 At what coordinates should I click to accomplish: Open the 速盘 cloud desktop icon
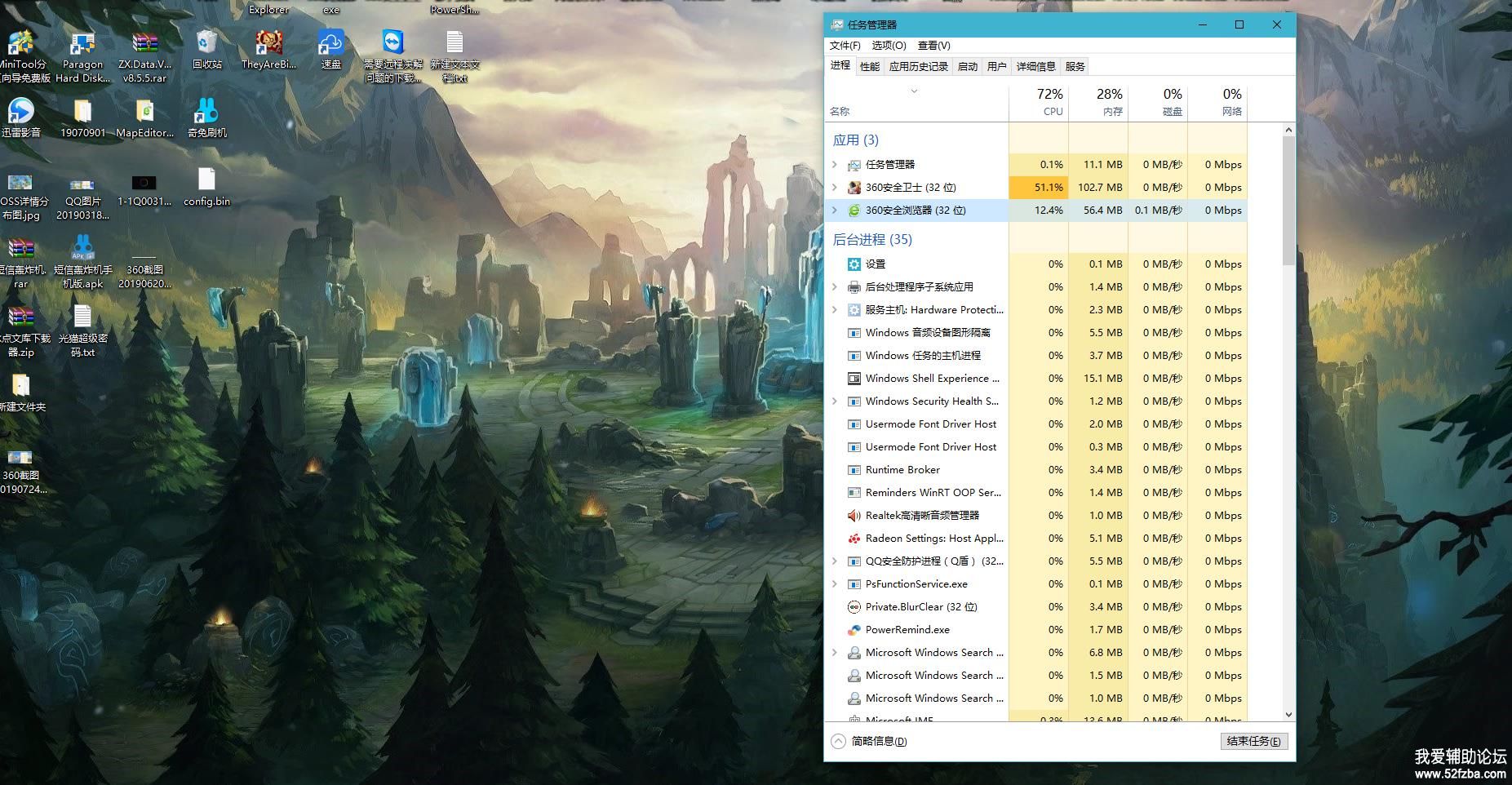[331, 49]
